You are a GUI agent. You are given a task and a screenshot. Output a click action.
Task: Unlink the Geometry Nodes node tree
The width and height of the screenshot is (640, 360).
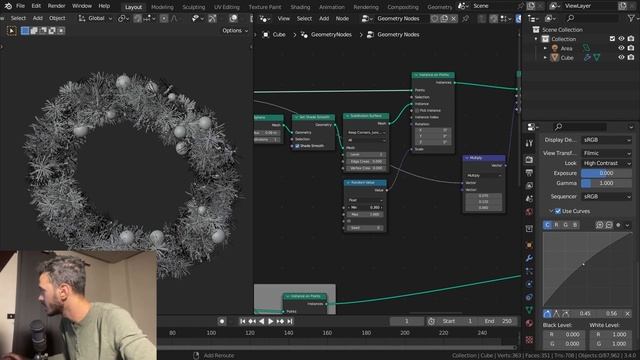[x=453, y=19]
